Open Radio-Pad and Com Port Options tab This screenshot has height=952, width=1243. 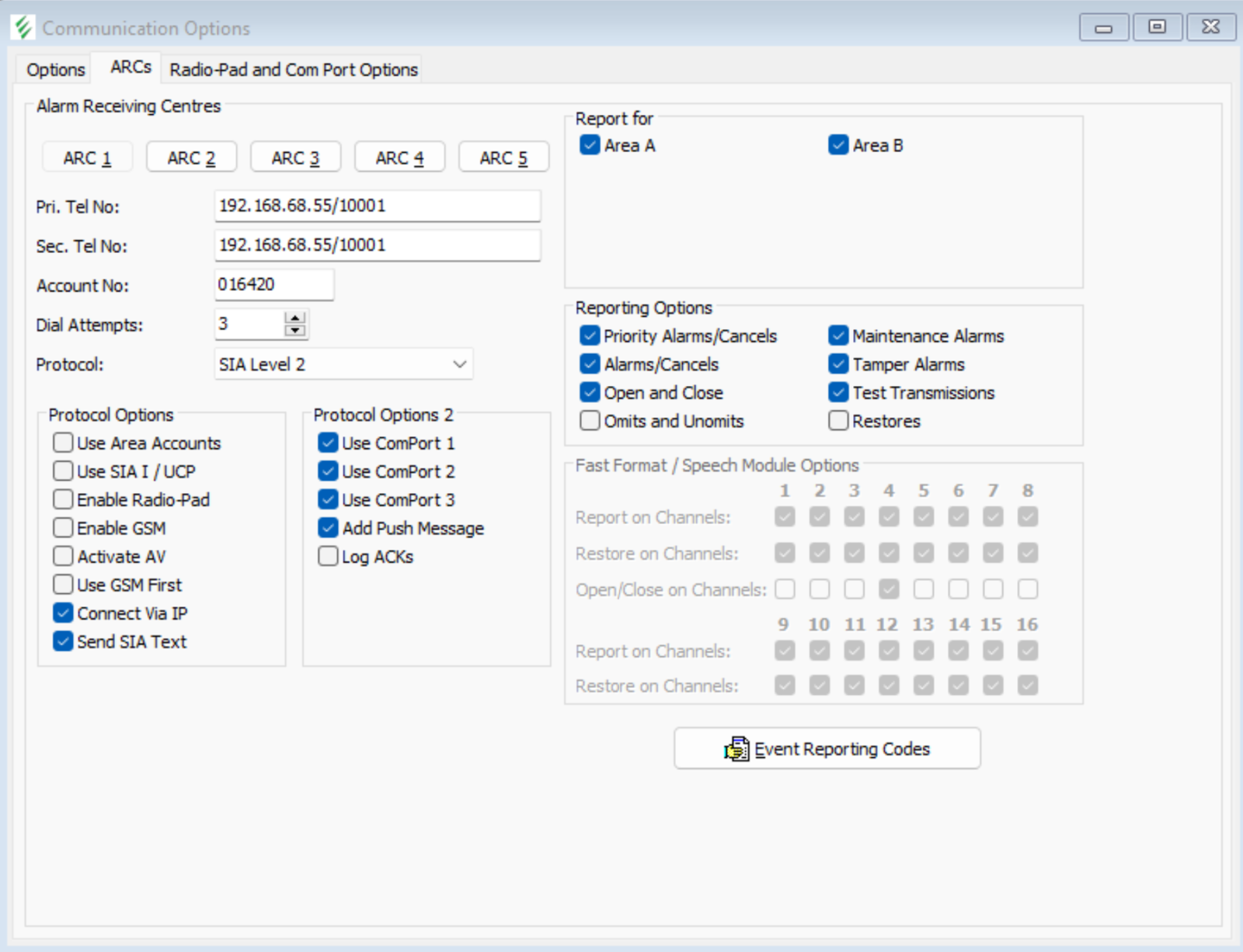pyautogui.click(x=293, y=70)
